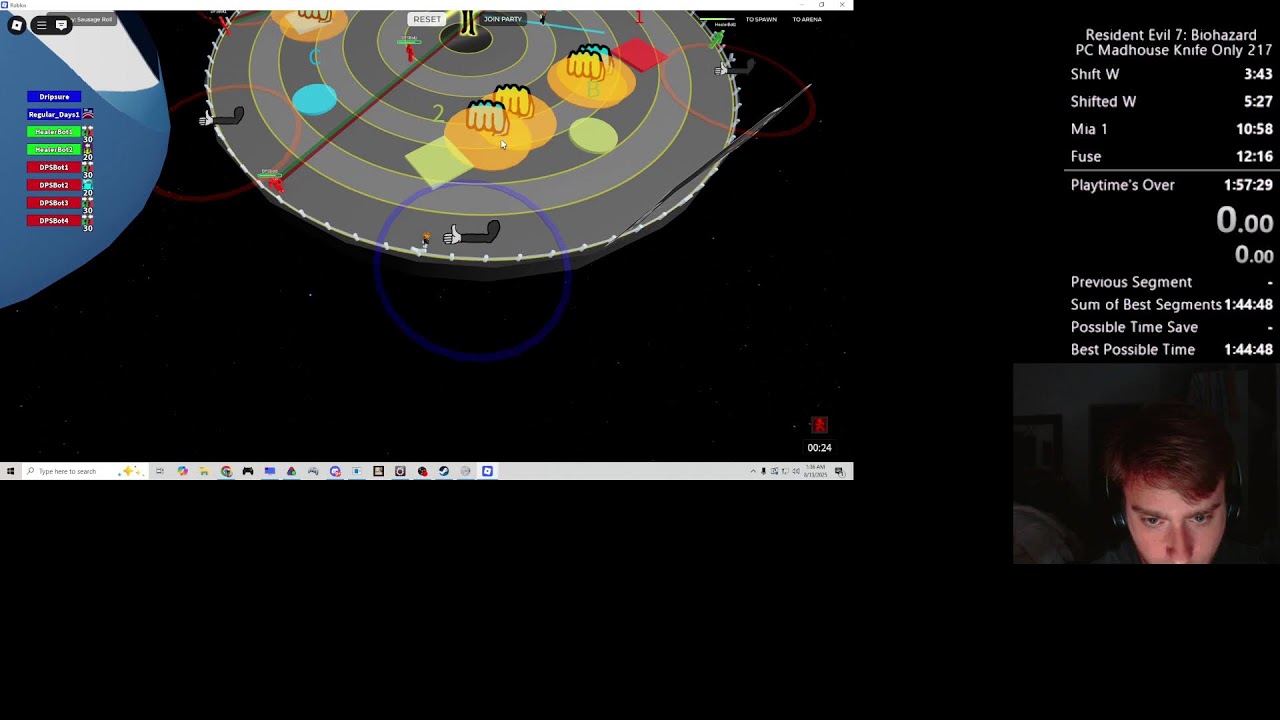Viewport: 1280px width, 720px height.
Task: Open Task View on the taskbar
Action: coord(160,471)
